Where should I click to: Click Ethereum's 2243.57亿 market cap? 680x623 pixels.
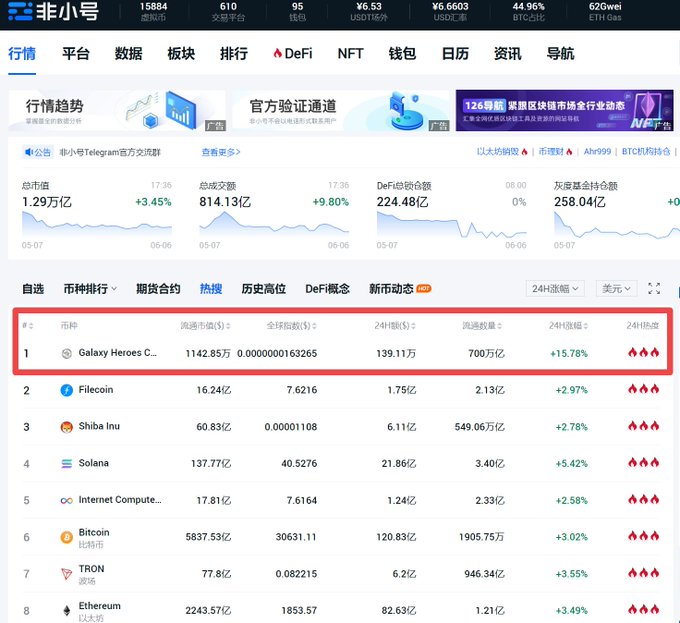point(208,610)
